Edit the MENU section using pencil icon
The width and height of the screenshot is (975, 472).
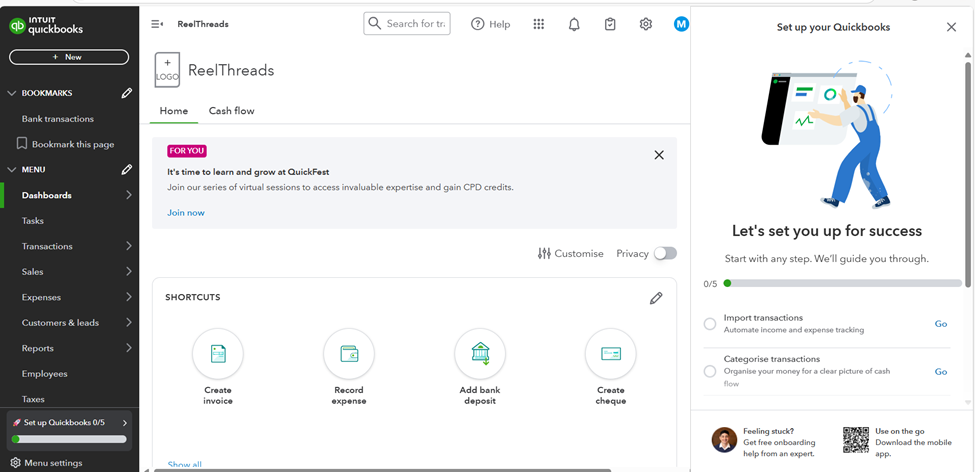[x=127, y=169]
